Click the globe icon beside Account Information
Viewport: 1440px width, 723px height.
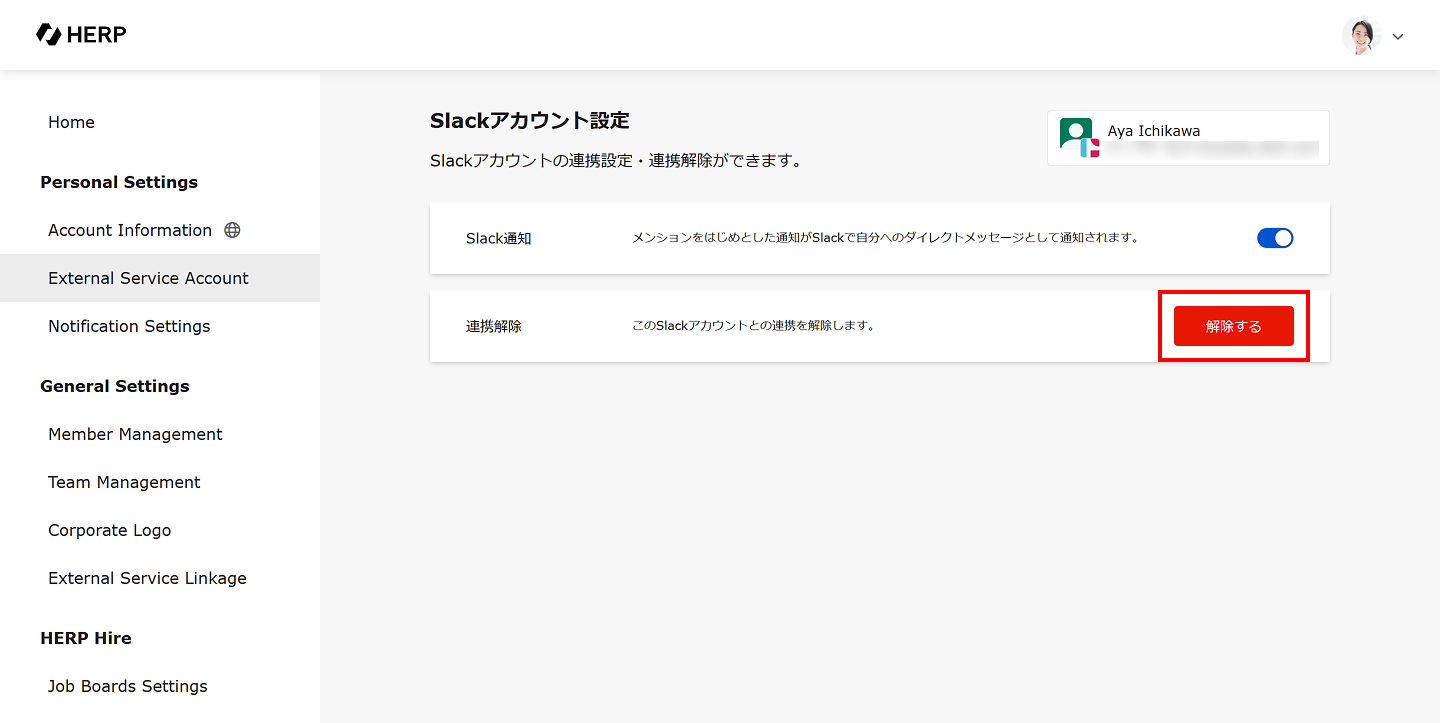pos(232,230)
